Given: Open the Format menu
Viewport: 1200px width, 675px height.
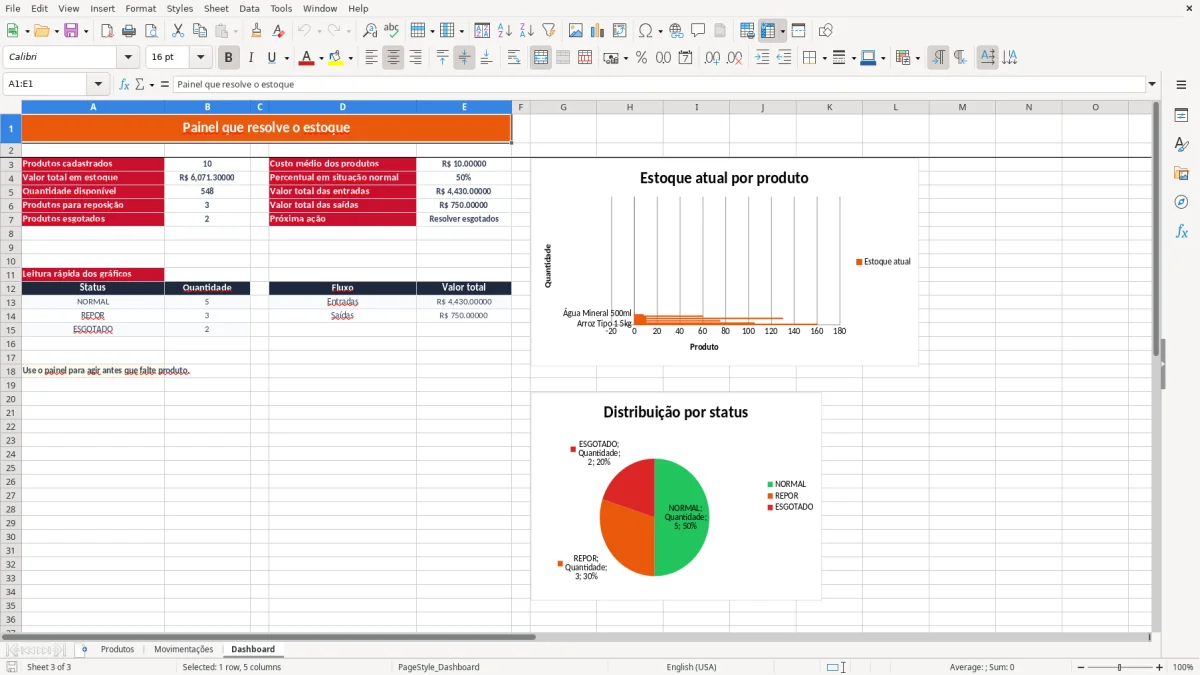Looking at the screenshot, I should pyautogui.click(x=141, y=8).
